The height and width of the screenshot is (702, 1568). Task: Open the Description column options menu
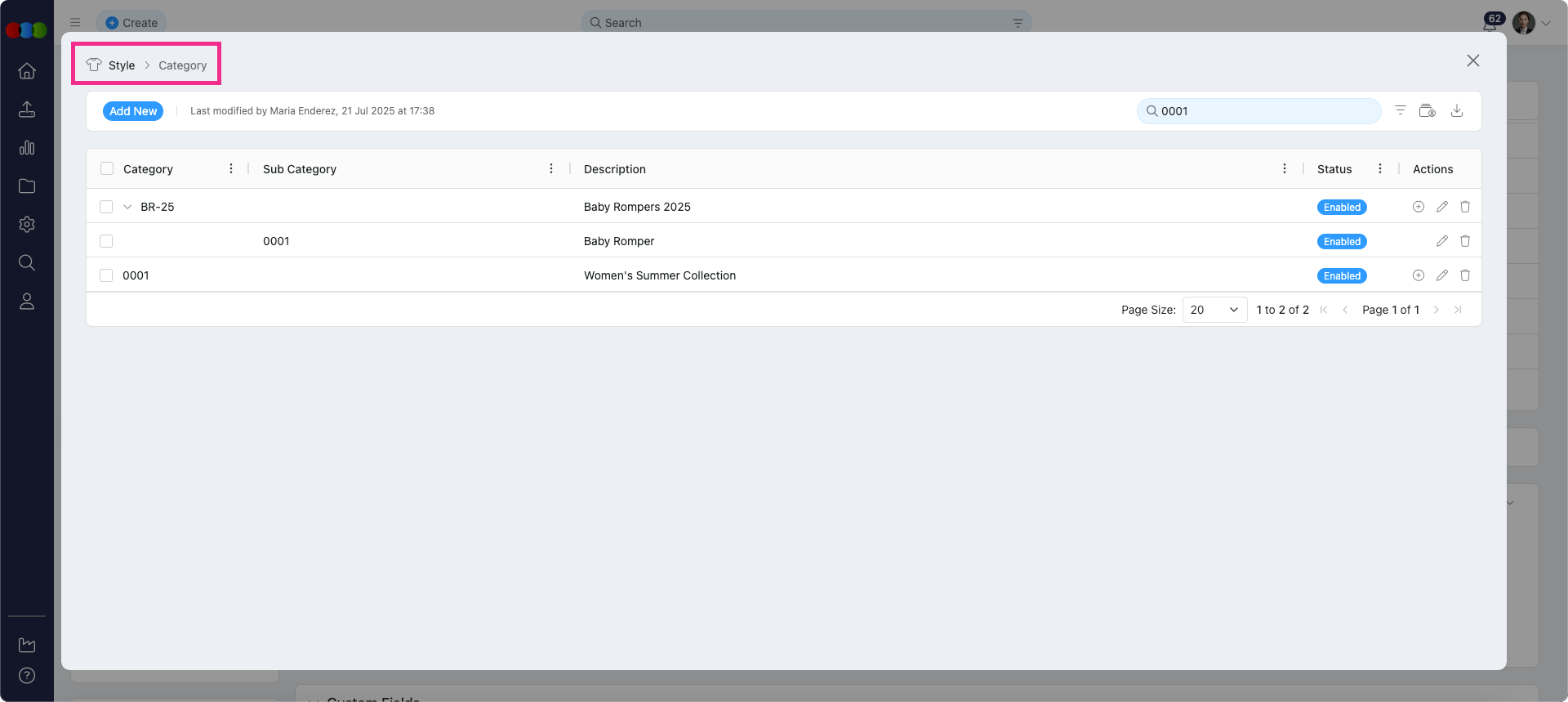[x=1285, y=168]
